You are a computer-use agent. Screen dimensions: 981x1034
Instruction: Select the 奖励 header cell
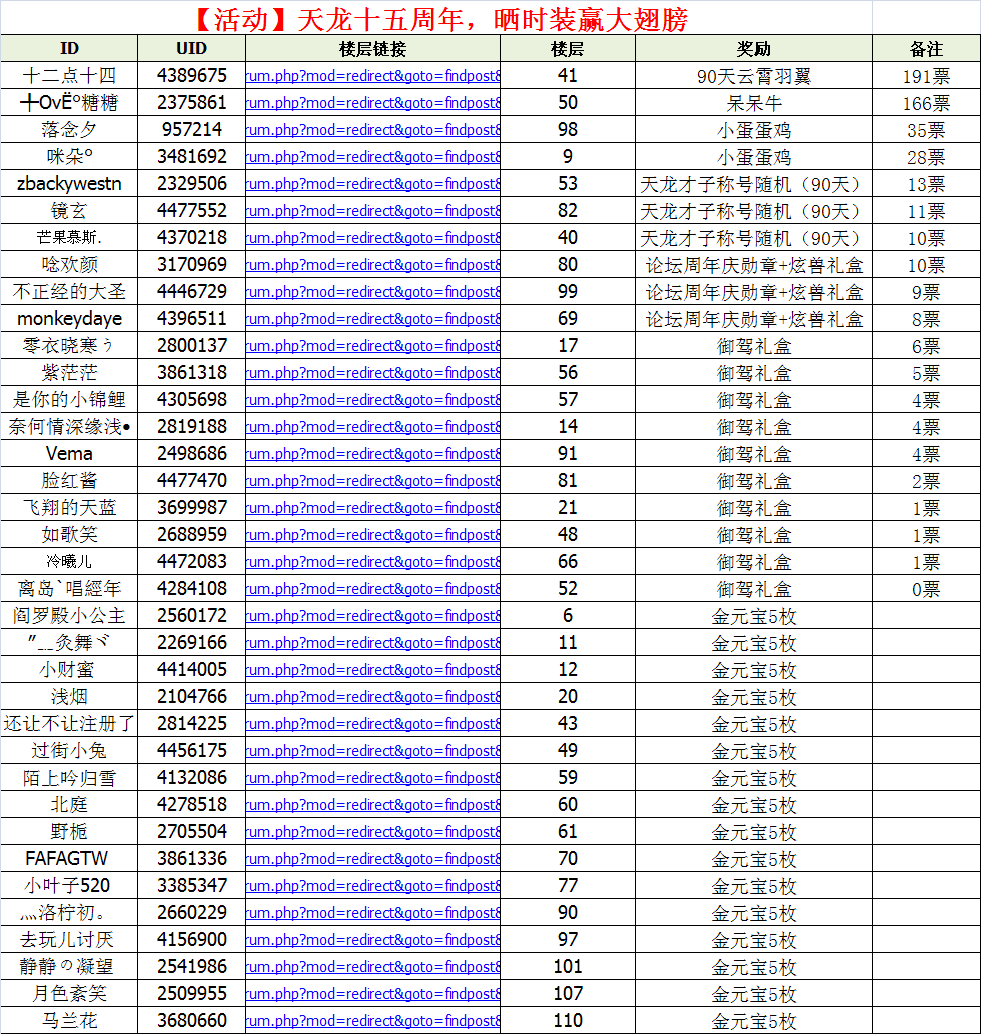754,49
